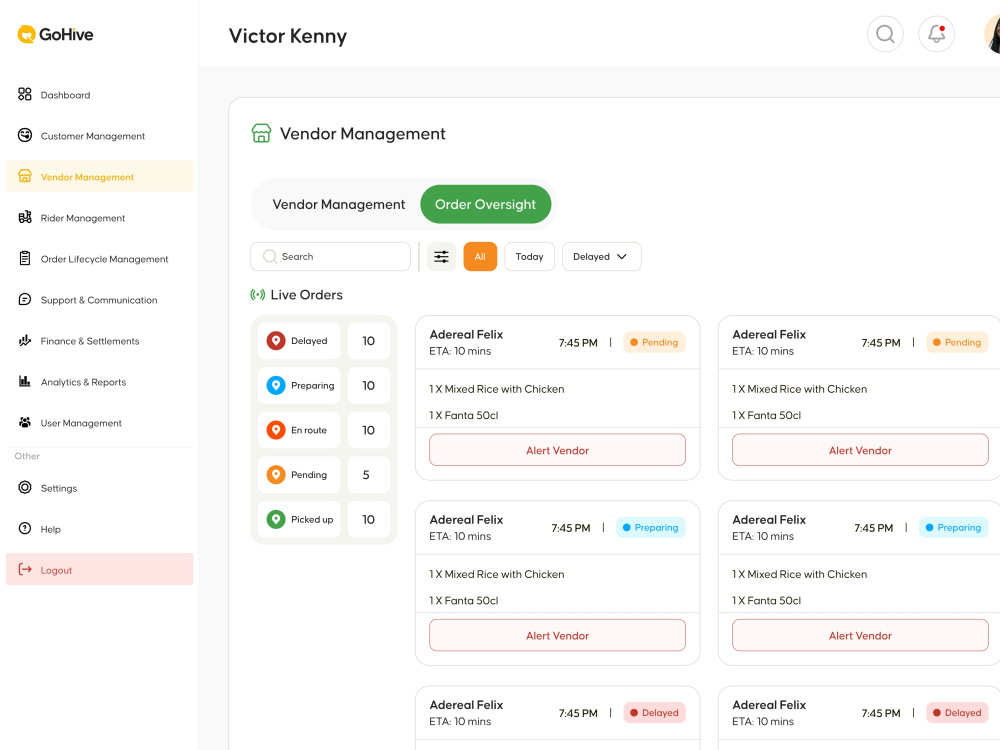This screenshot has width=1000, height=750.
Task: Click the Logout arrow icon
Action: click(x=25, y=570)
